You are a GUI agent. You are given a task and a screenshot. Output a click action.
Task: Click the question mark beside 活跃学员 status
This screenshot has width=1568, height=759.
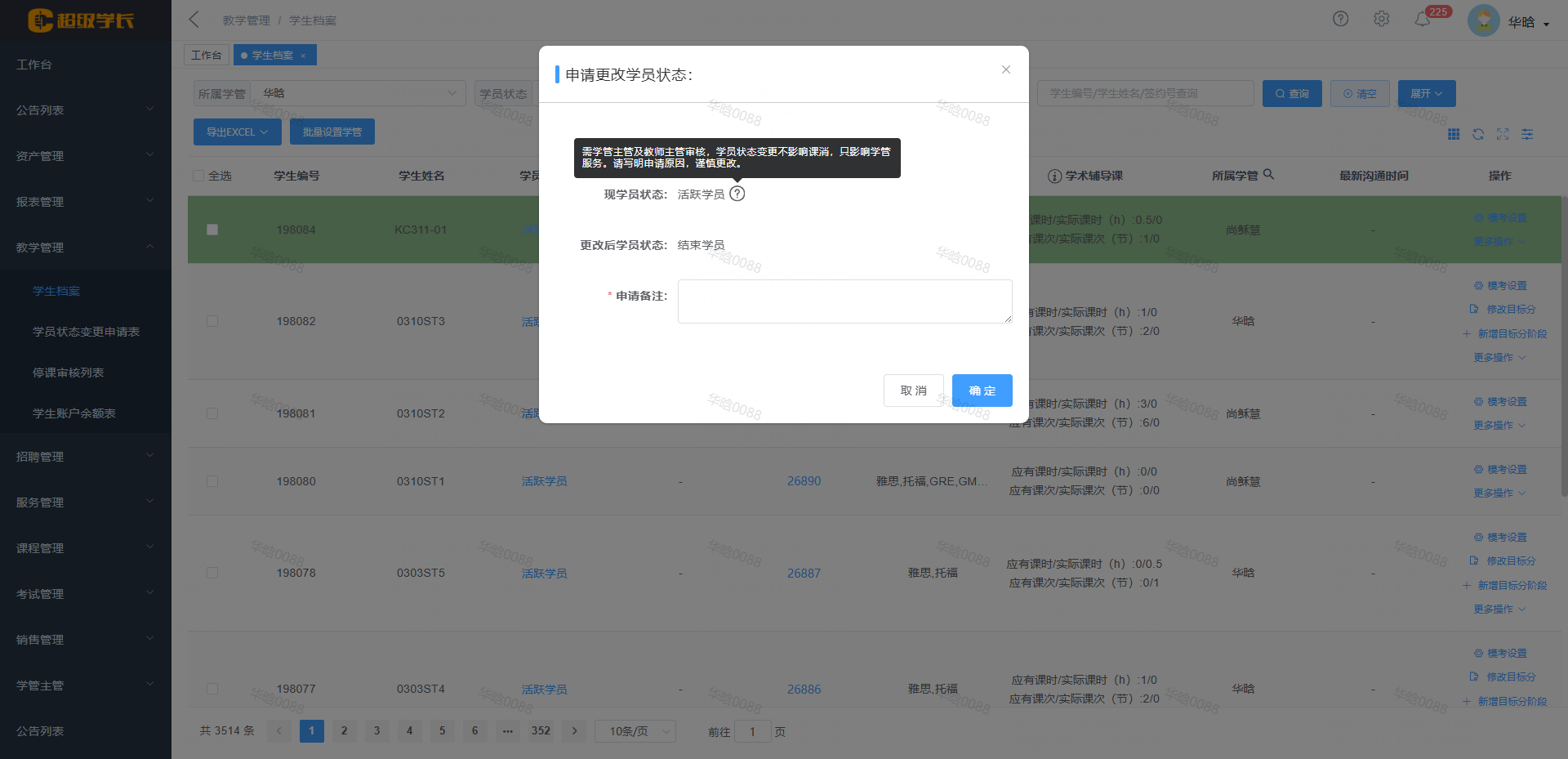click(x=737, y=194)
